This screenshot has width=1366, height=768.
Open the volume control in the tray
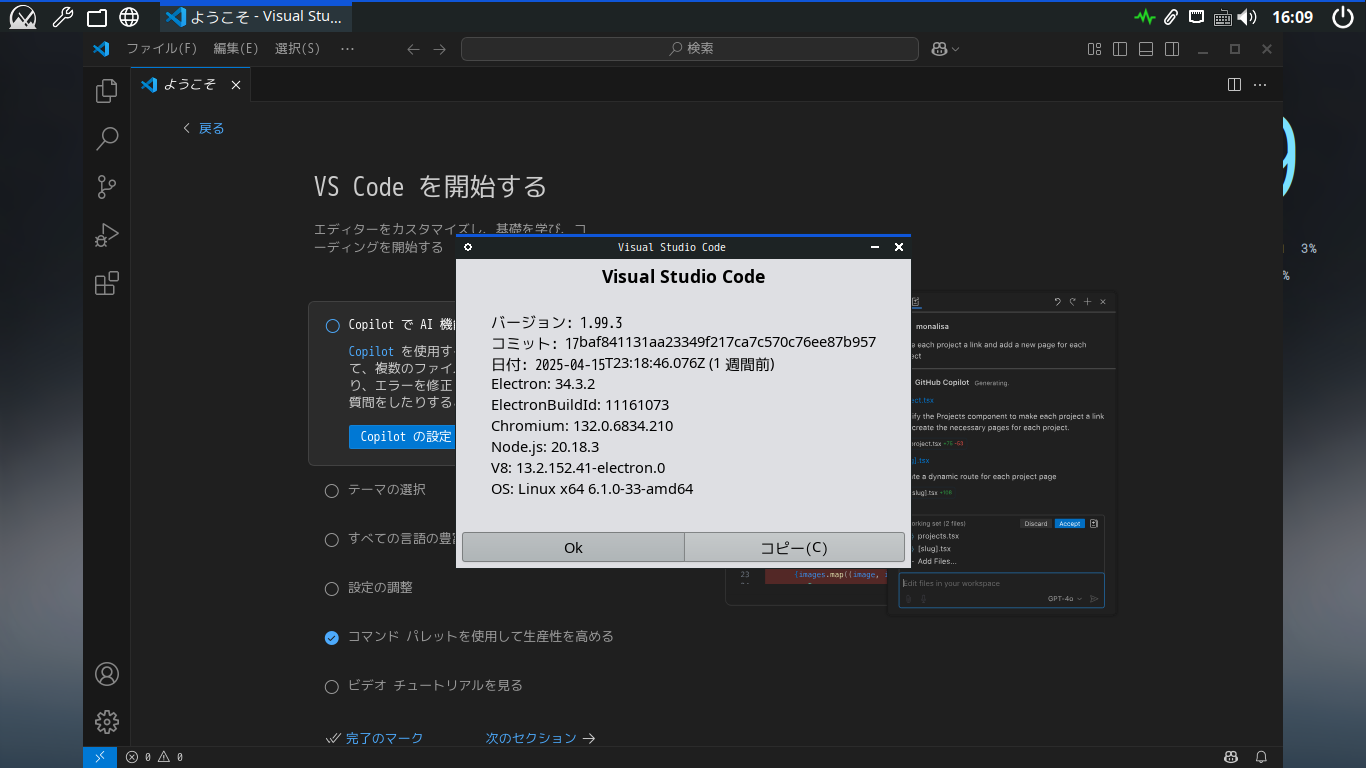1246,17
